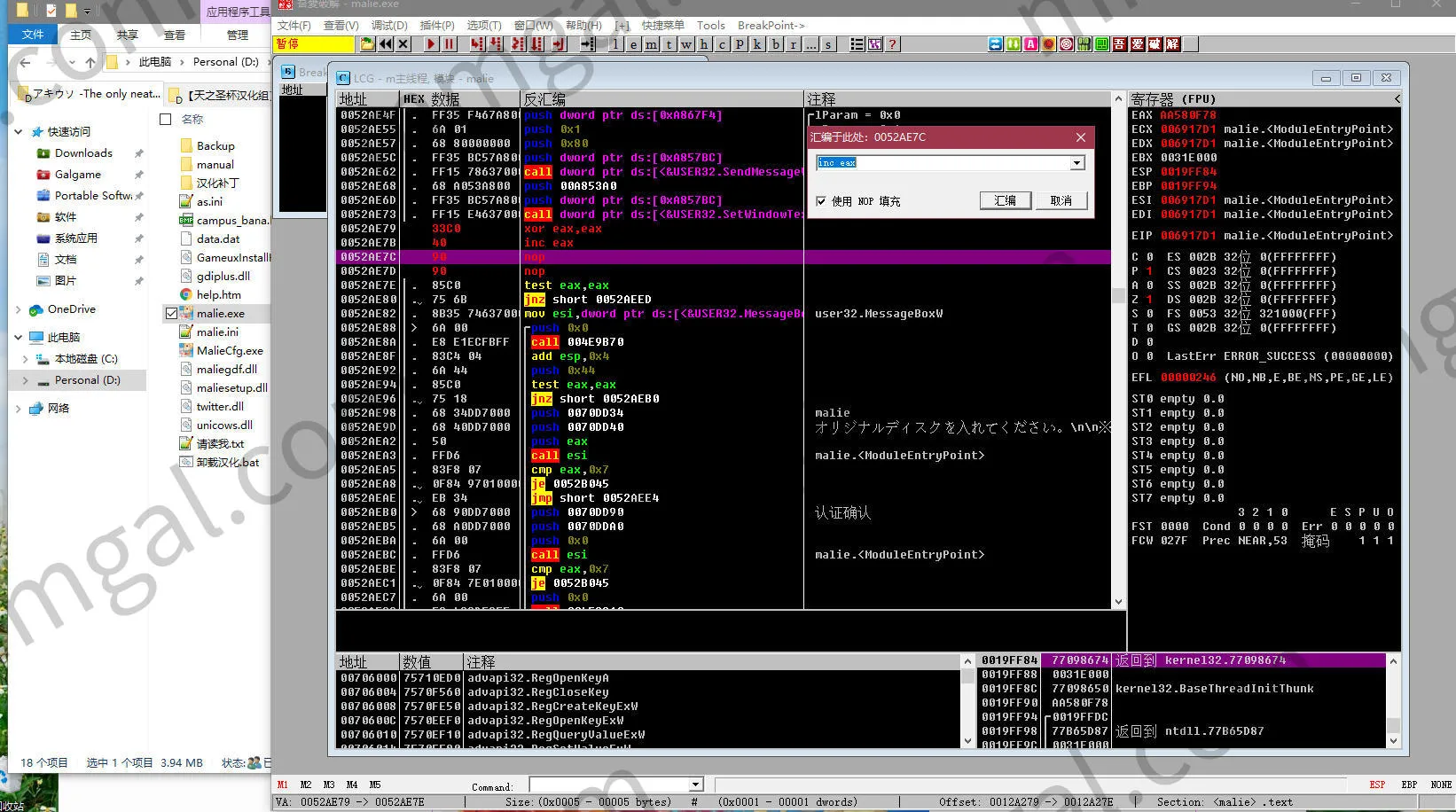Click the green 010101 binary toolbar icon
This screenshot has width=1456, height=812.
pos(1084,44)
